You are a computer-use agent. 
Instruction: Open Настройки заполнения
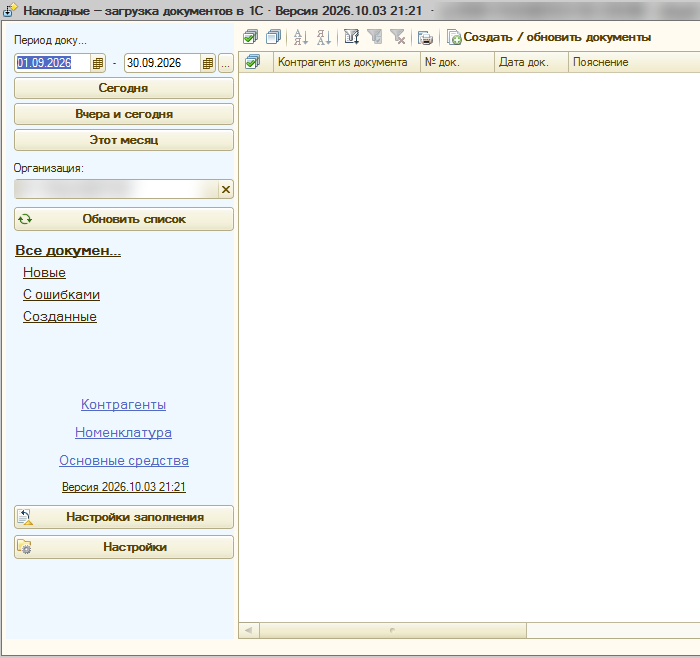124,517
